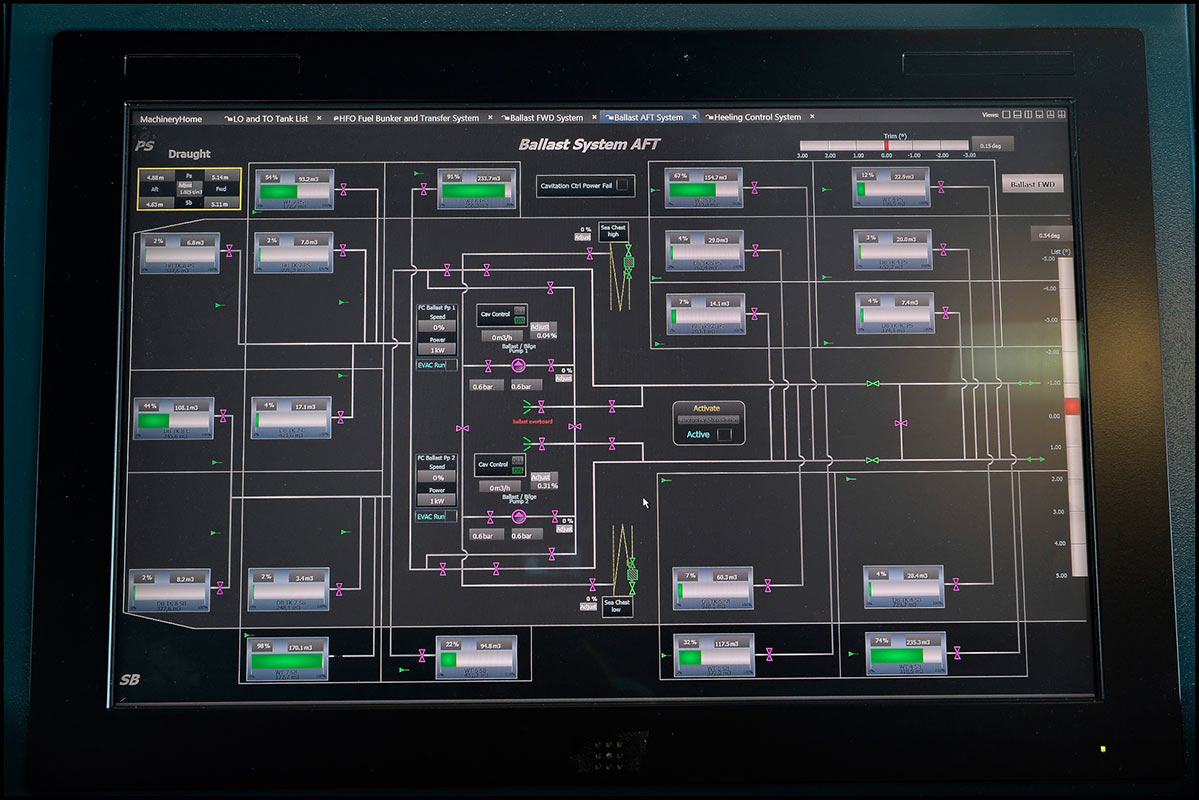1199x800 pixels.
Task: Click the green valve on lower crossover line
Action: pyautogui.click(x=872, y=460)
